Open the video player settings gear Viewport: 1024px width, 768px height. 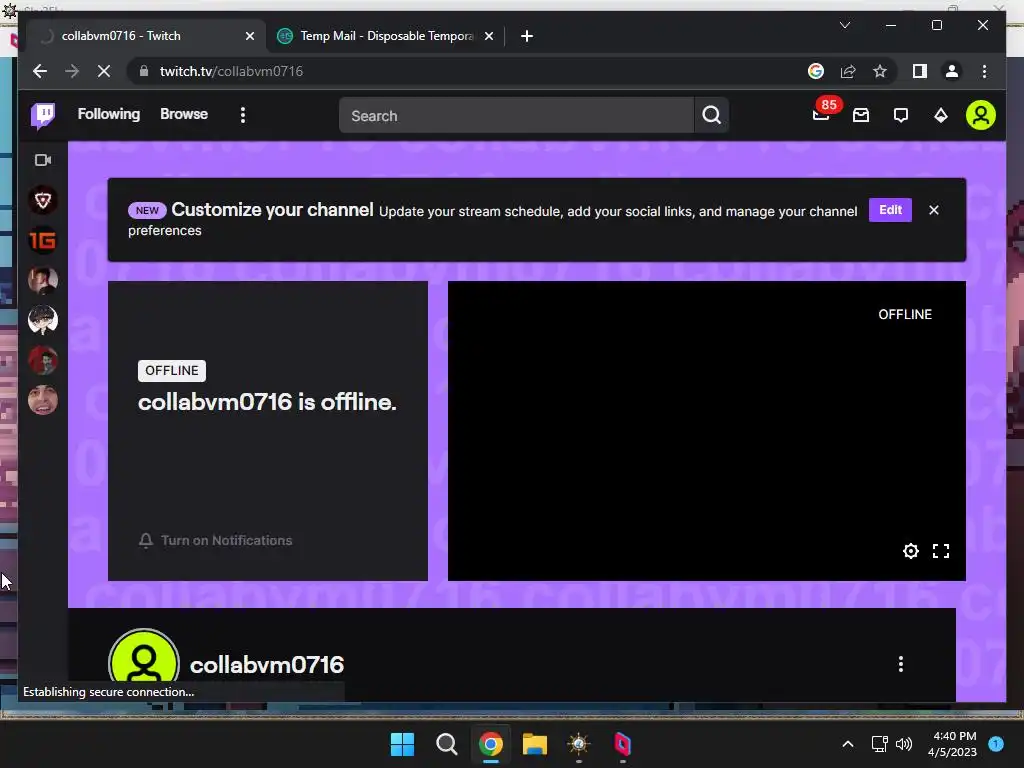[910, 551]
